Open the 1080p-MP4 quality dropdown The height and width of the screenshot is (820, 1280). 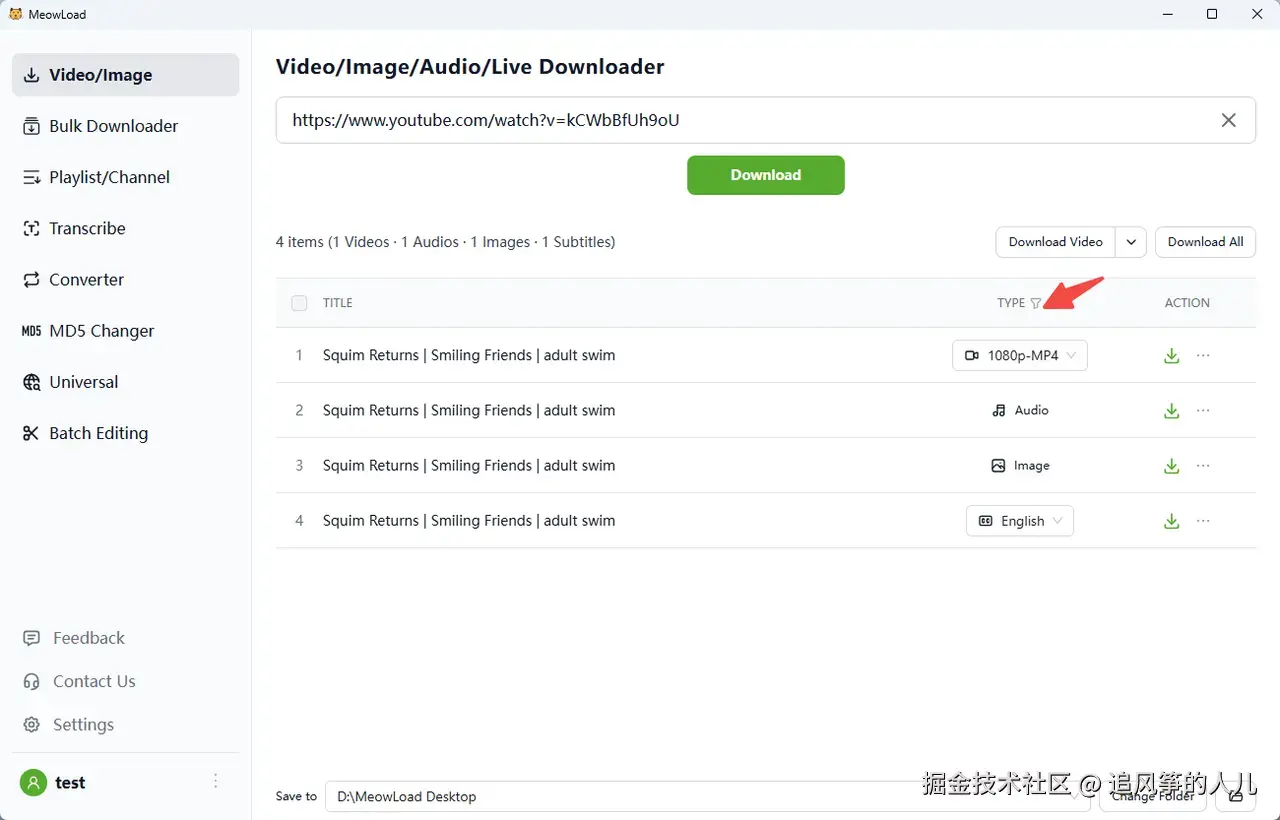[x=1020, y=355]
